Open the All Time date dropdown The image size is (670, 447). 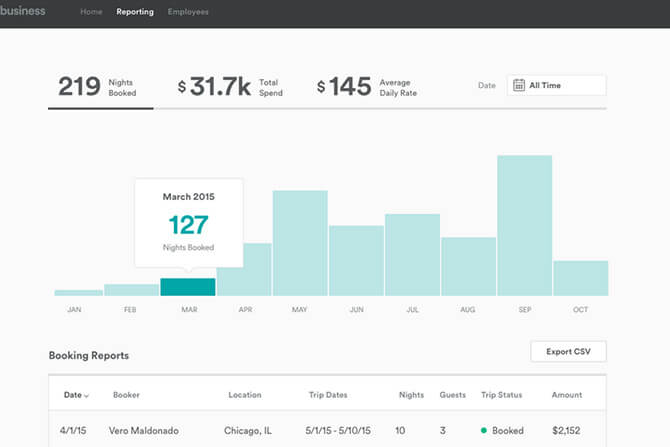[x=556, y=86]
